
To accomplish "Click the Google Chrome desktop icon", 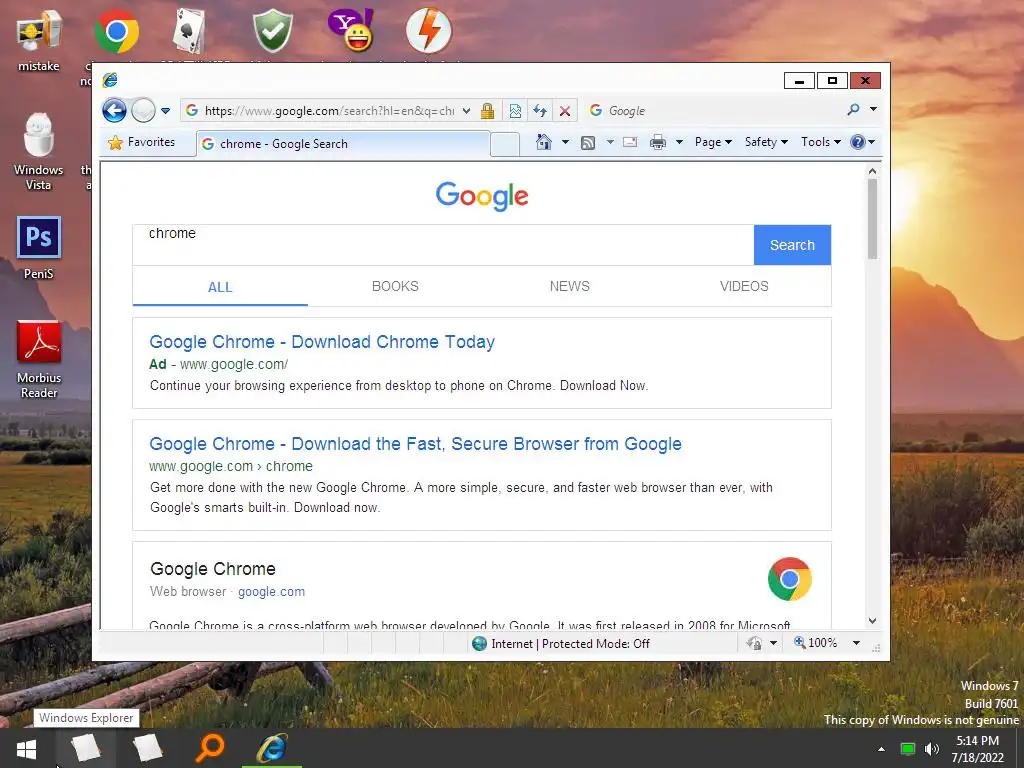I will [x=117, y=31].
